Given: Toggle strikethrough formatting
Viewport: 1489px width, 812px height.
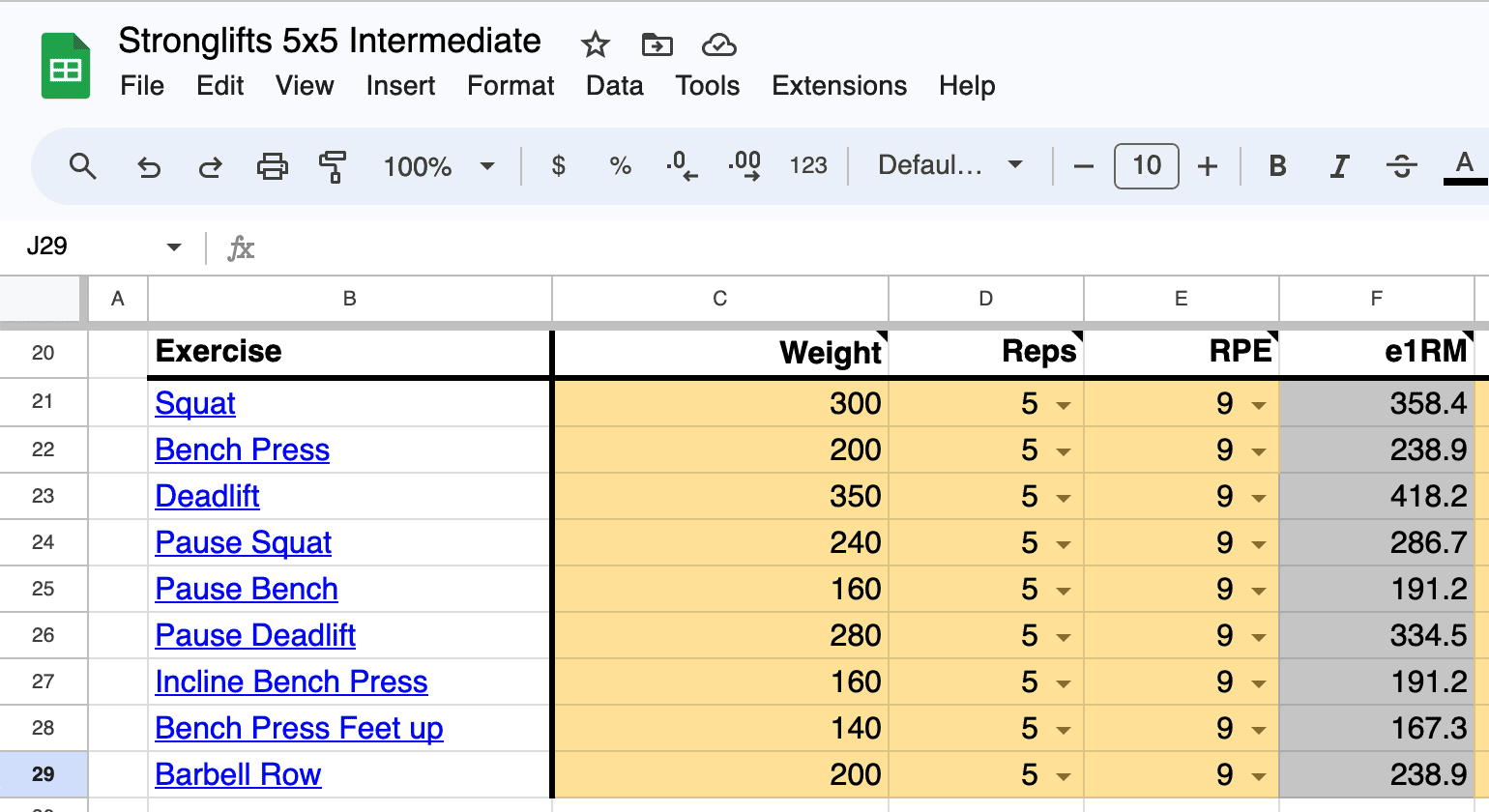Looking at the screenshot, I should tap(1401, 166).
